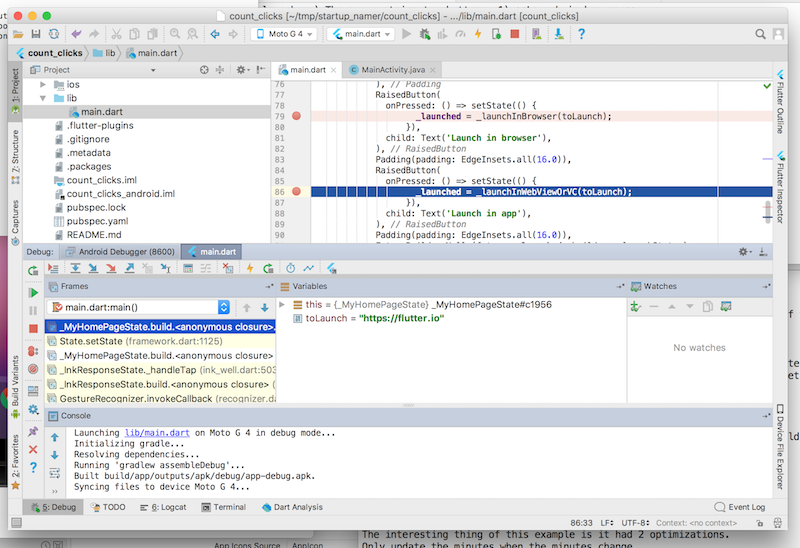Viewport: 800px width, 548px height.
Task: Click the Step Out icon
Action: pos(130,268)
